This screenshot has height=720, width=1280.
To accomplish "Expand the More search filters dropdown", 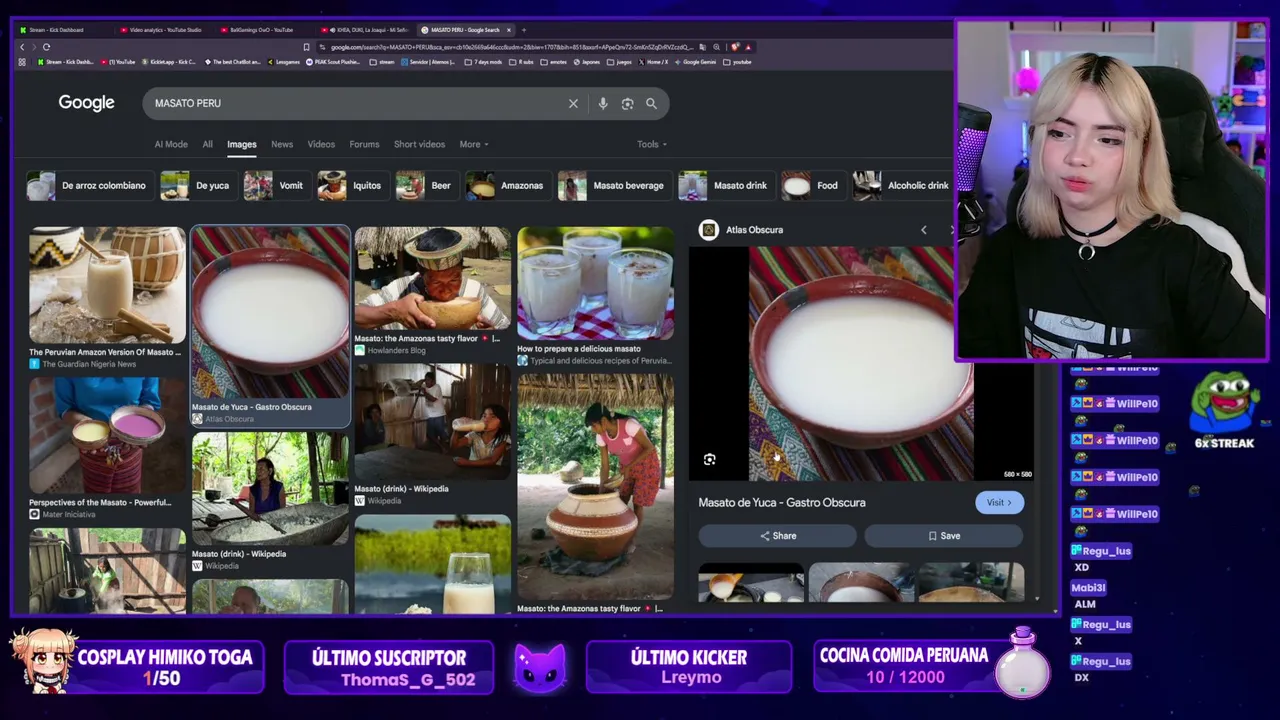I will [x=474, y=144].
